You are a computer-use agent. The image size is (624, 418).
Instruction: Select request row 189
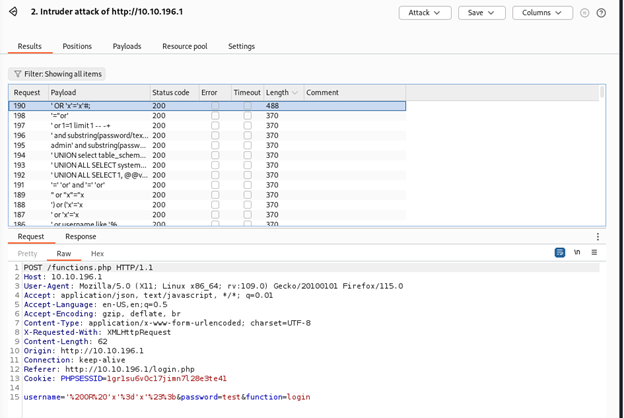(x=207, y=195)
